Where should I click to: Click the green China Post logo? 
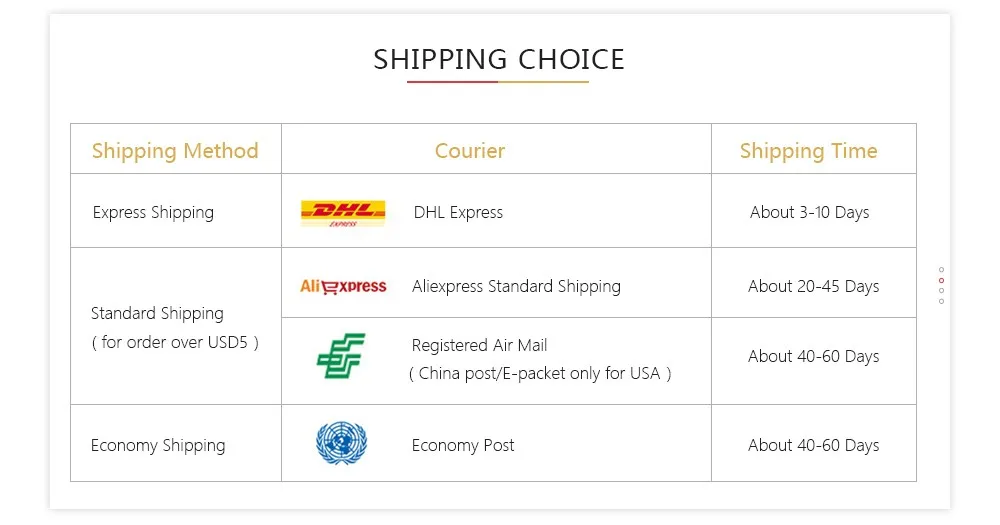click(x=340, y=357)
